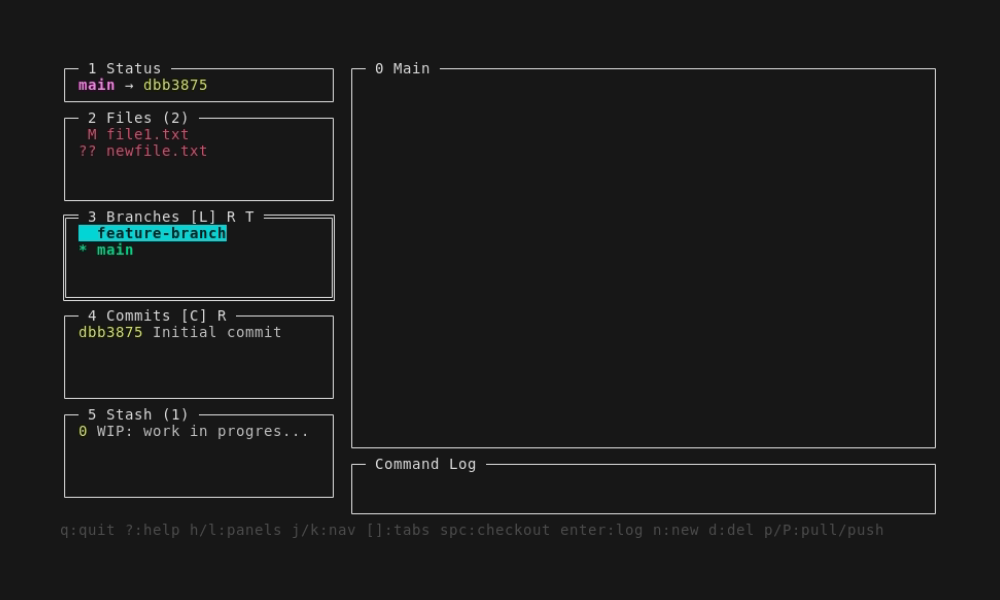The height and width of the screenshot is (600, 1000).
Task: Click the dbb3875 hash in Status panel
Action: tap(175, 85)
